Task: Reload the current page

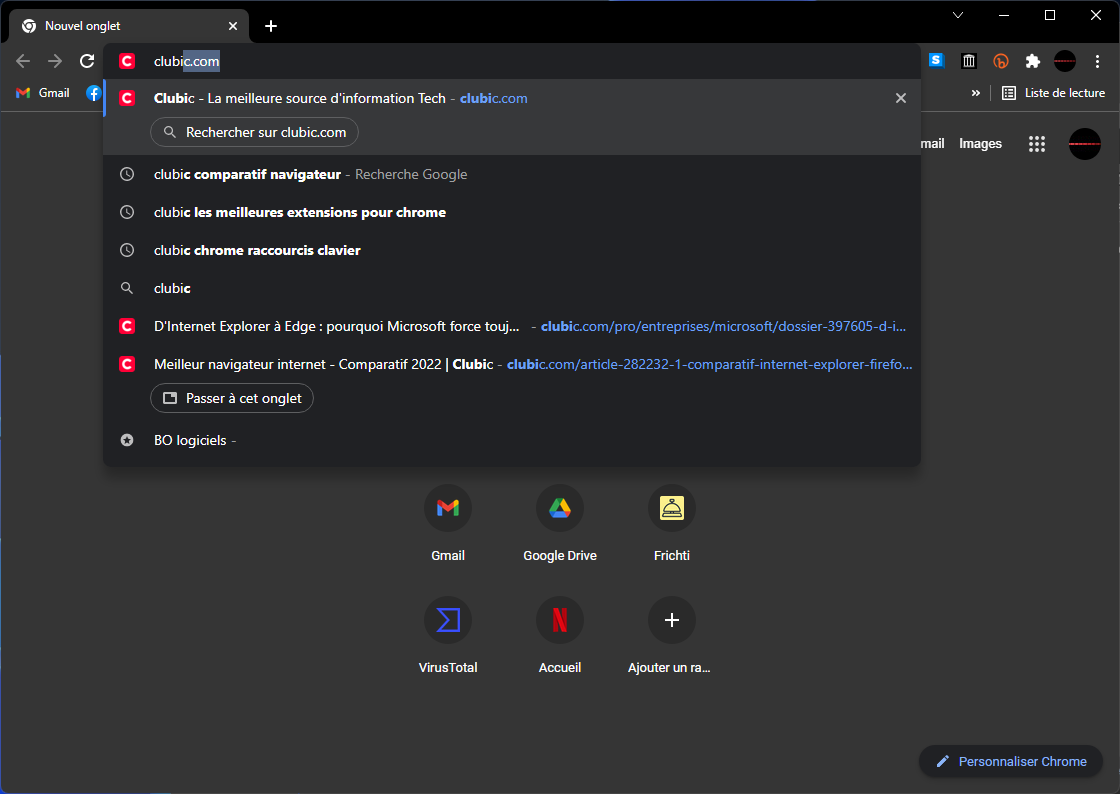Action: (x=87, y=61)
